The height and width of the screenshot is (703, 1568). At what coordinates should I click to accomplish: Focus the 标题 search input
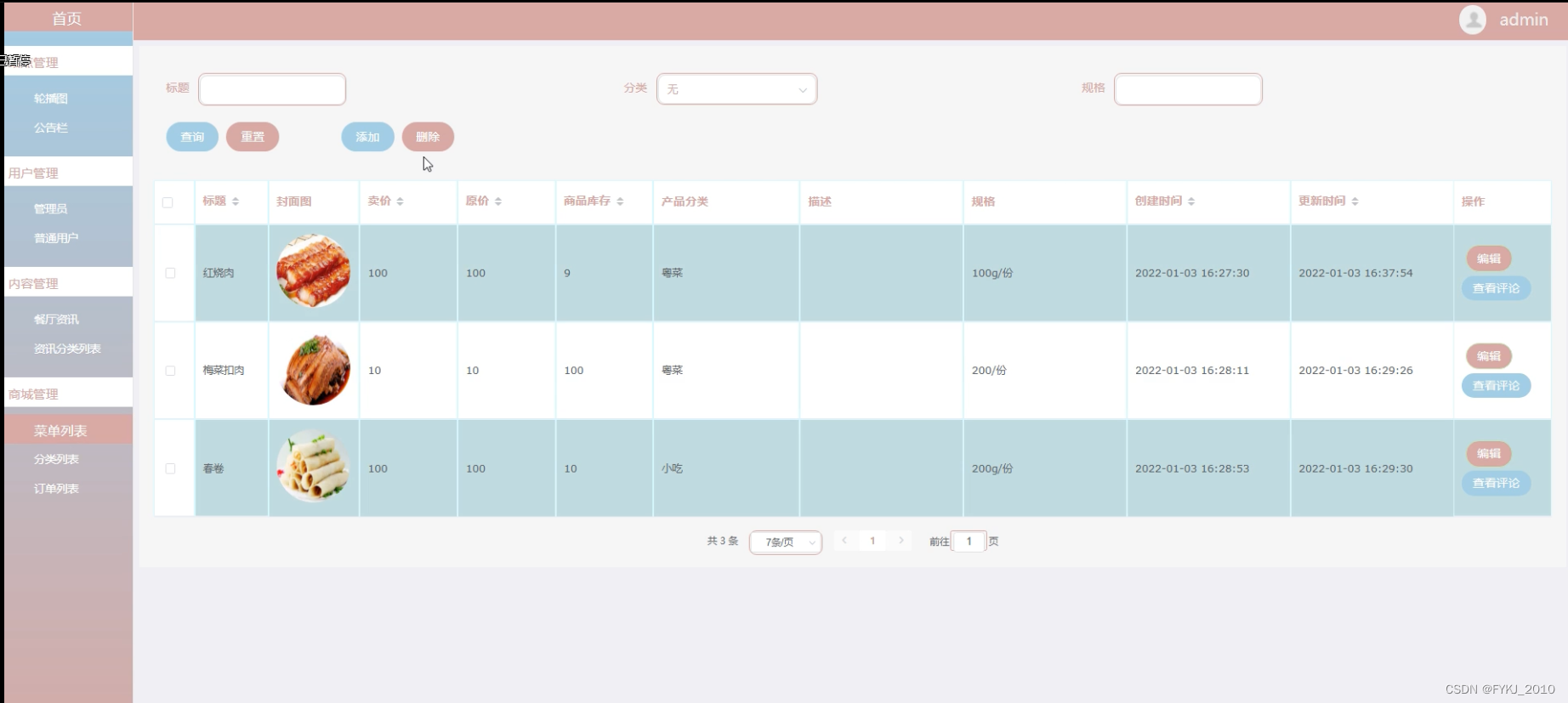click(272, 89)
